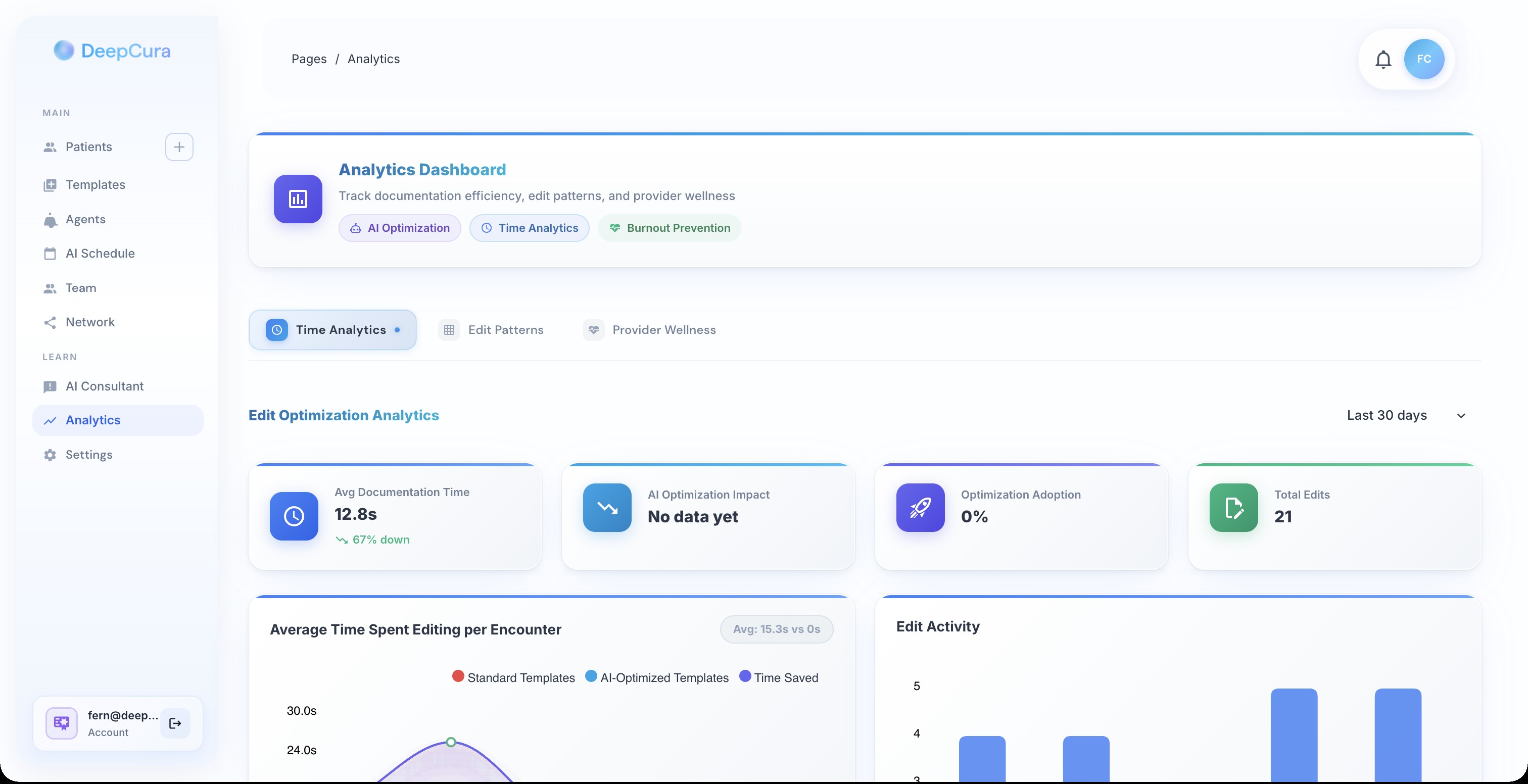Click the Optimization Adoption rocket icon

(x=920, y=508)
